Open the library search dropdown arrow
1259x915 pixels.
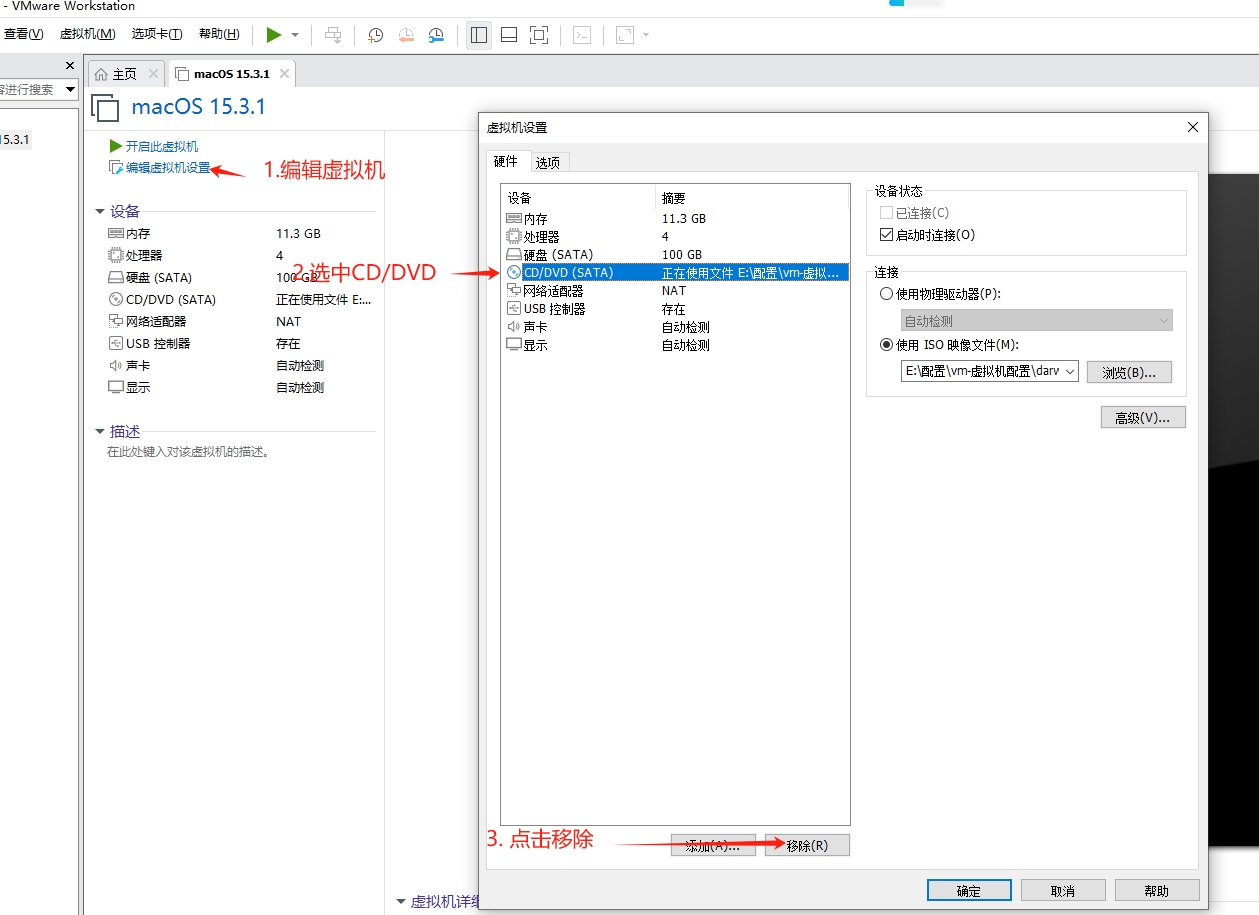point(70,89)
